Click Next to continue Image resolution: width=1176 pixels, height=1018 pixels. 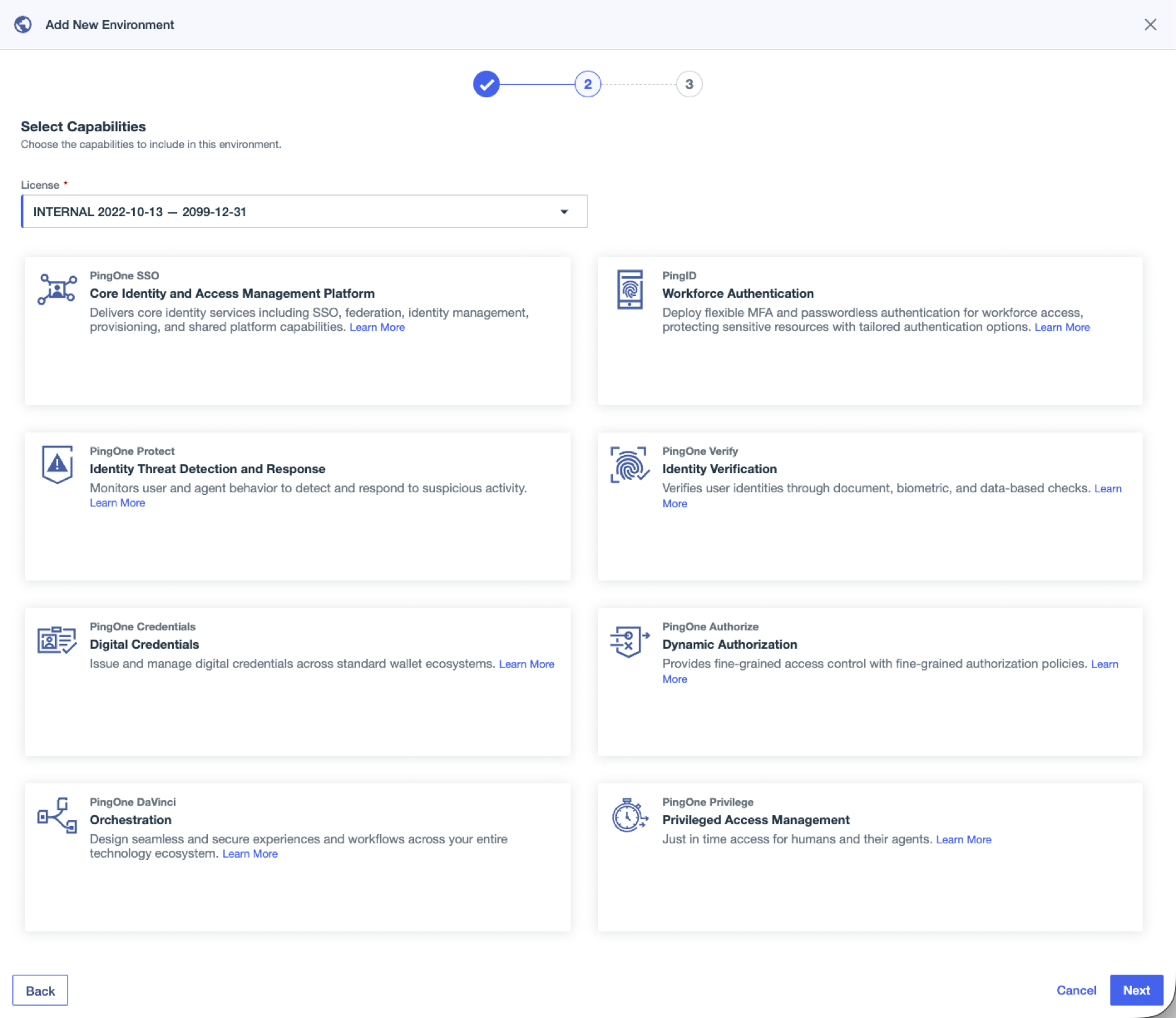click(x=1136, y=990)
